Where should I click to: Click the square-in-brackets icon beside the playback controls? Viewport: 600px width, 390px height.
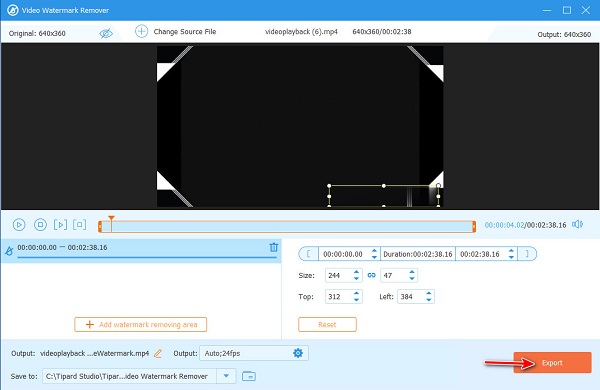click(80, 225)
